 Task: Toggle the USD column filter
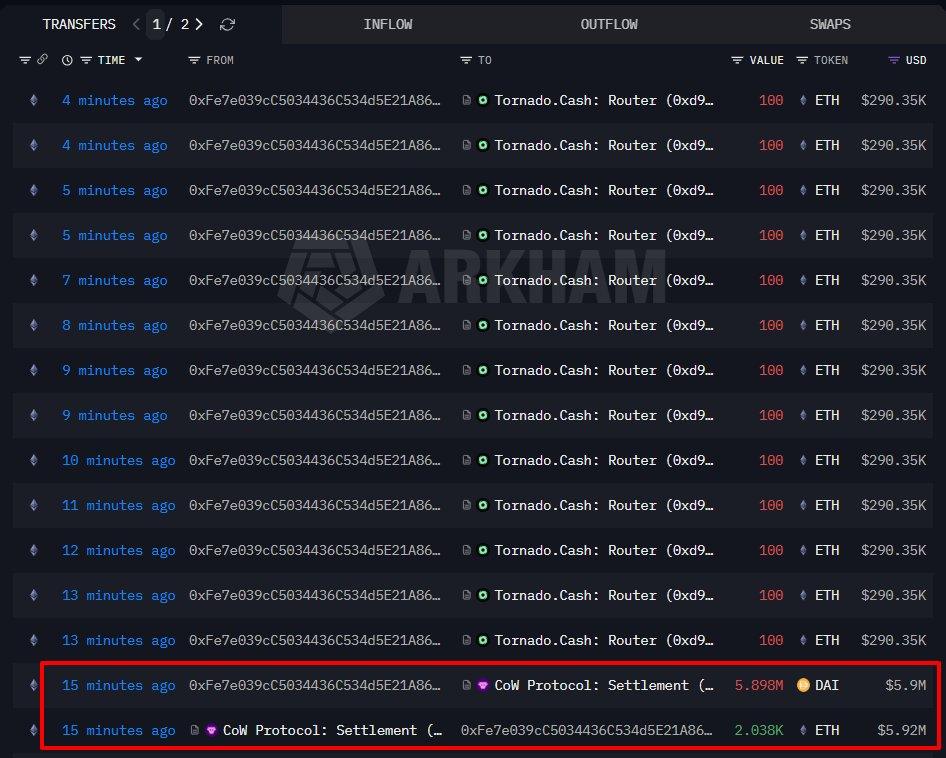click(894, 60)
